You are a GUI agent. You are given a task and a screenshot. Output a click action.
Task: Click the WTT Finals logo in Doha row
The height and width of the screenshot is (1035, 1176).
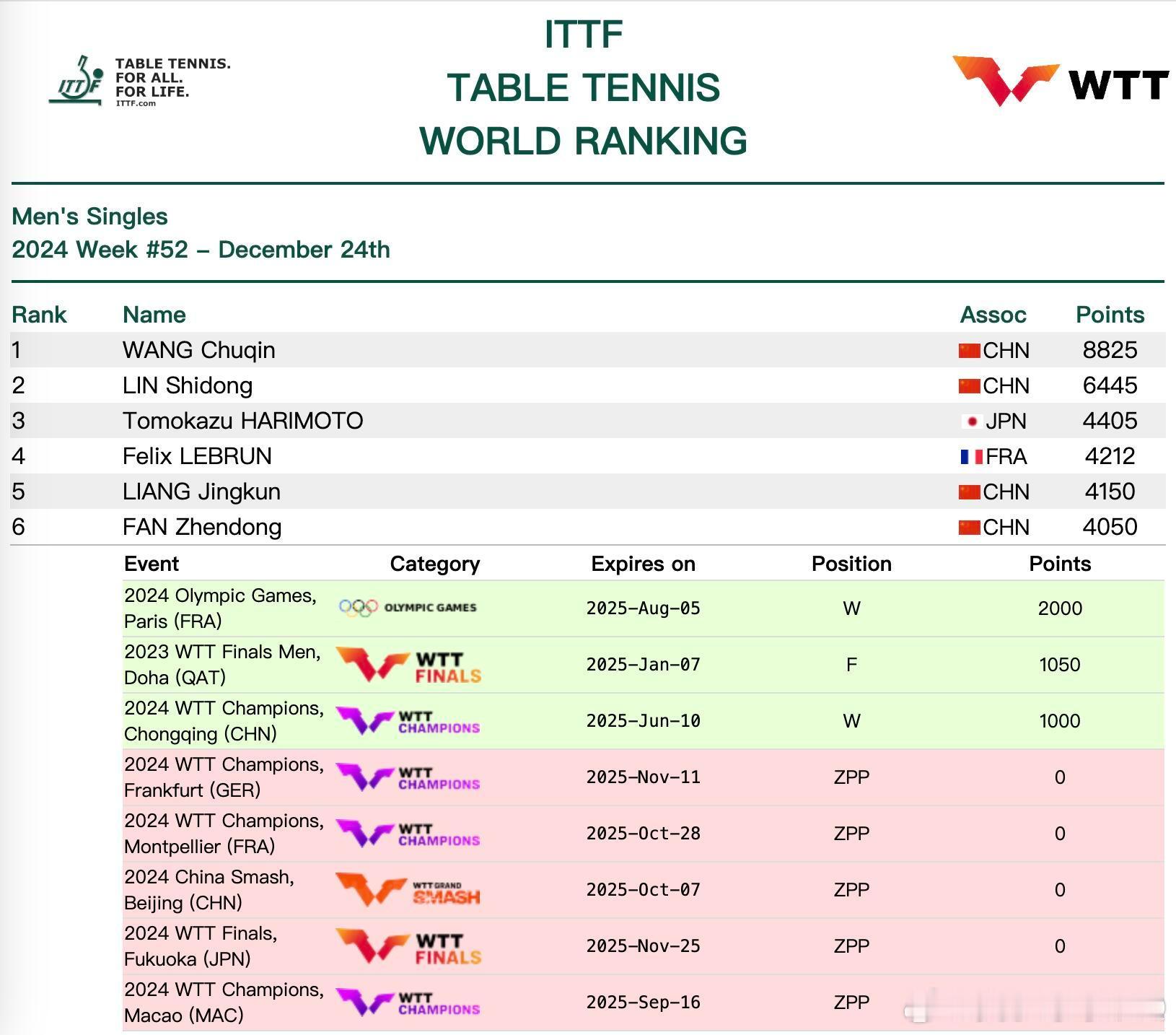pyautogui.click(x=408, y=665)
